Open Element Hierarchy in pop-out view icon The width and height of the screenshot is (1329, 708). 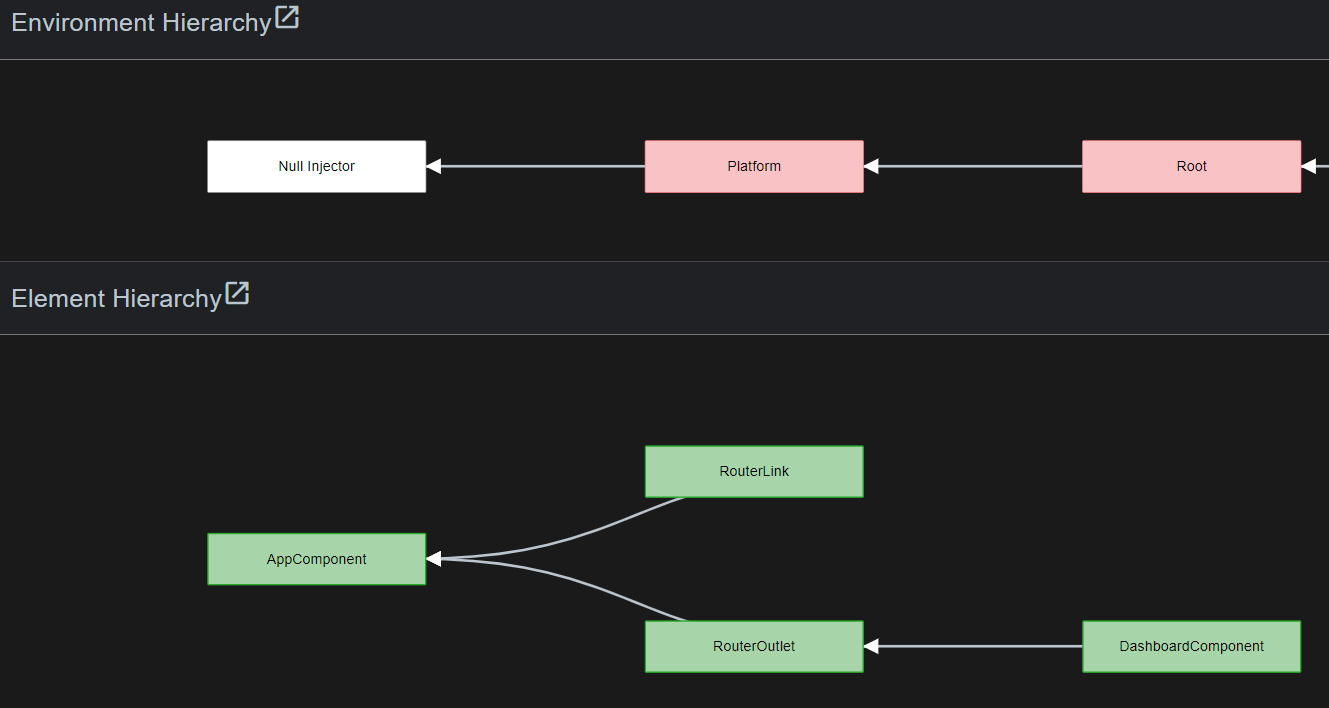point(237,293)
